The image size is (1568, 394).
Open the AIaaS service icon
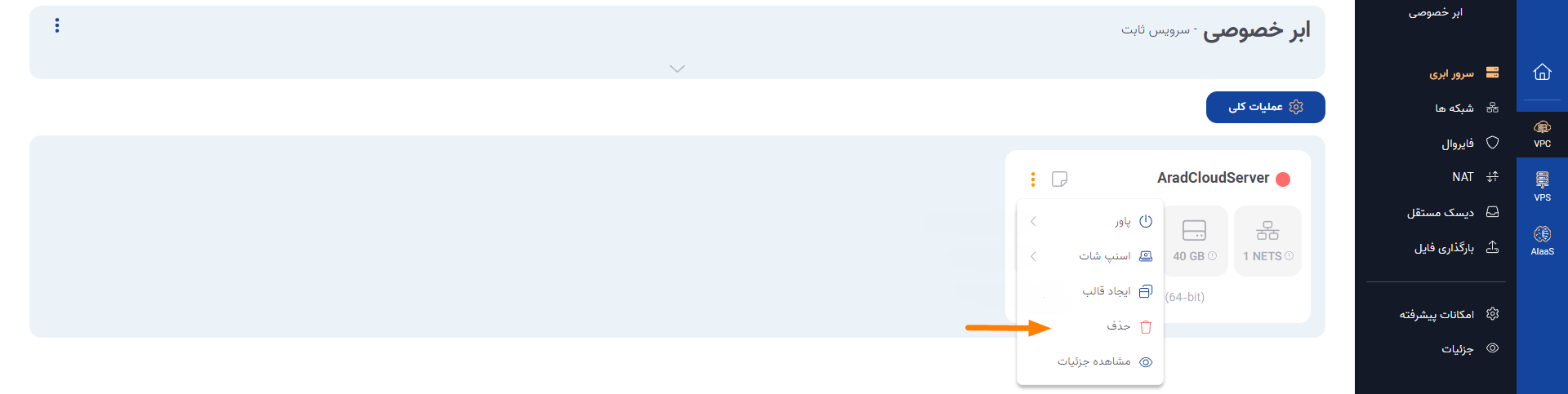click(x=1542, y=241)
